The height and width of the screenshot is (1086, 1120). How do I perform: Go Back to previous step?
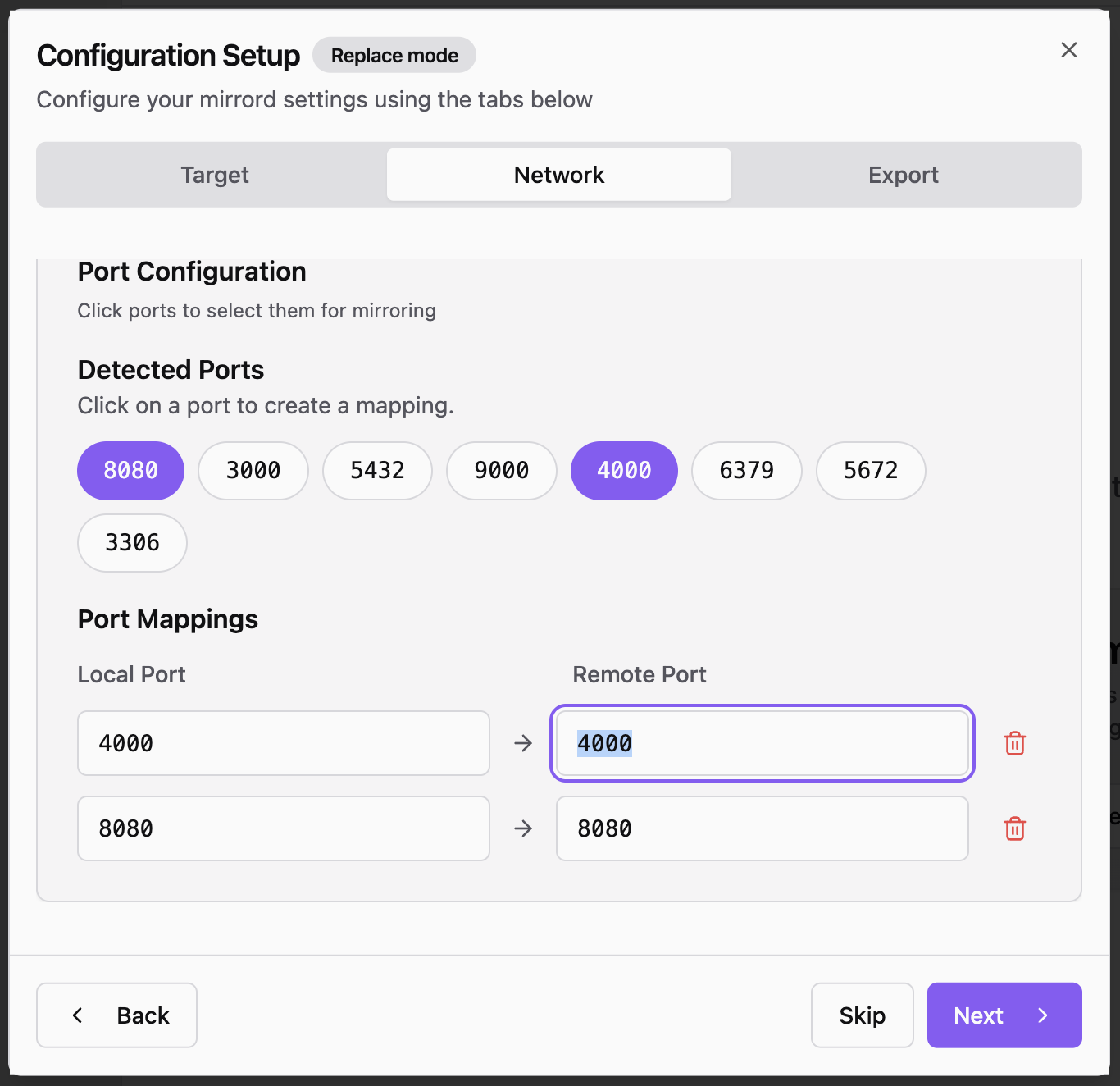(117, 1015)
